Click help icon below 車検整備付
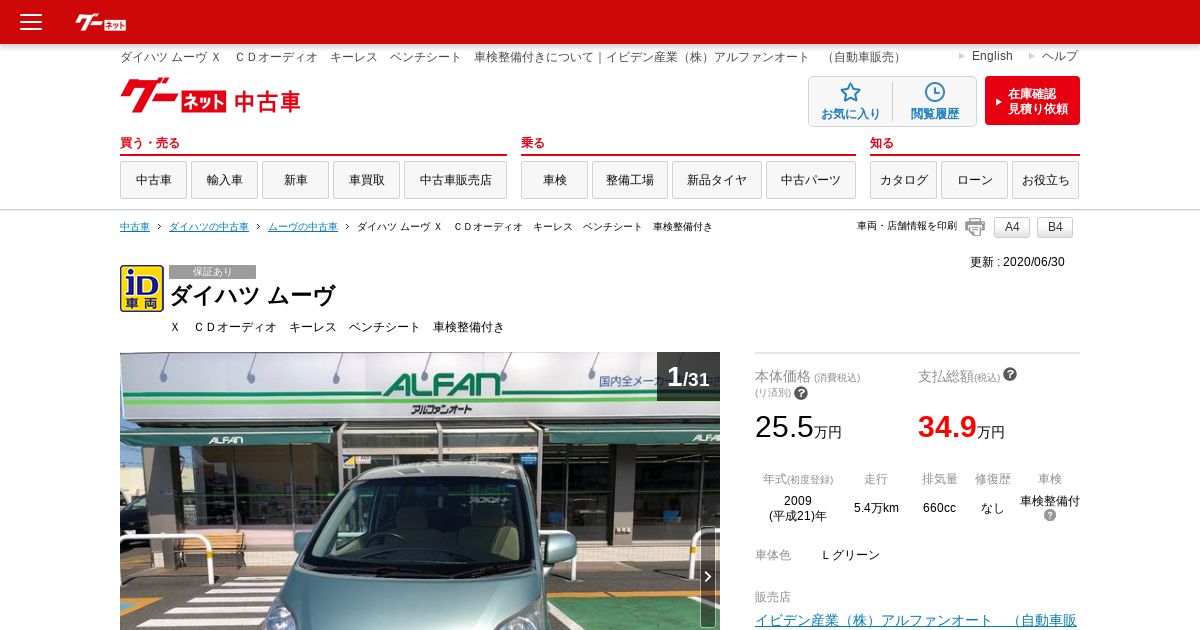 1050,515
